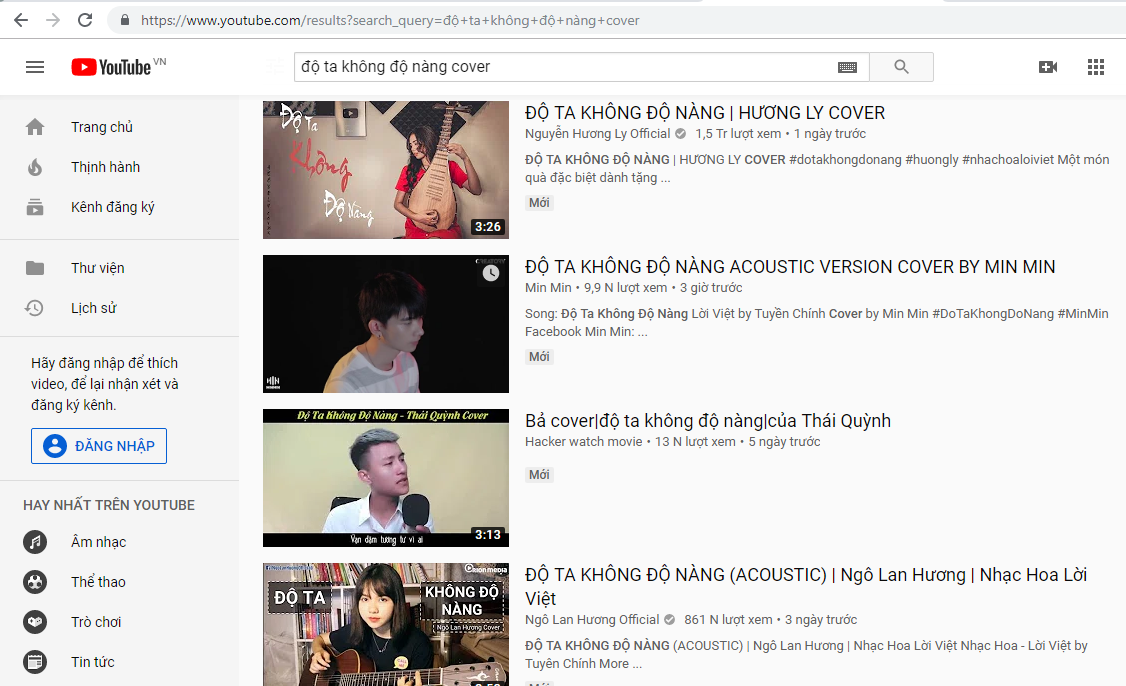Open Kênh đăng ký subscriptions
This screenshot has width=1126, height=686.
(x=113, y=208)
